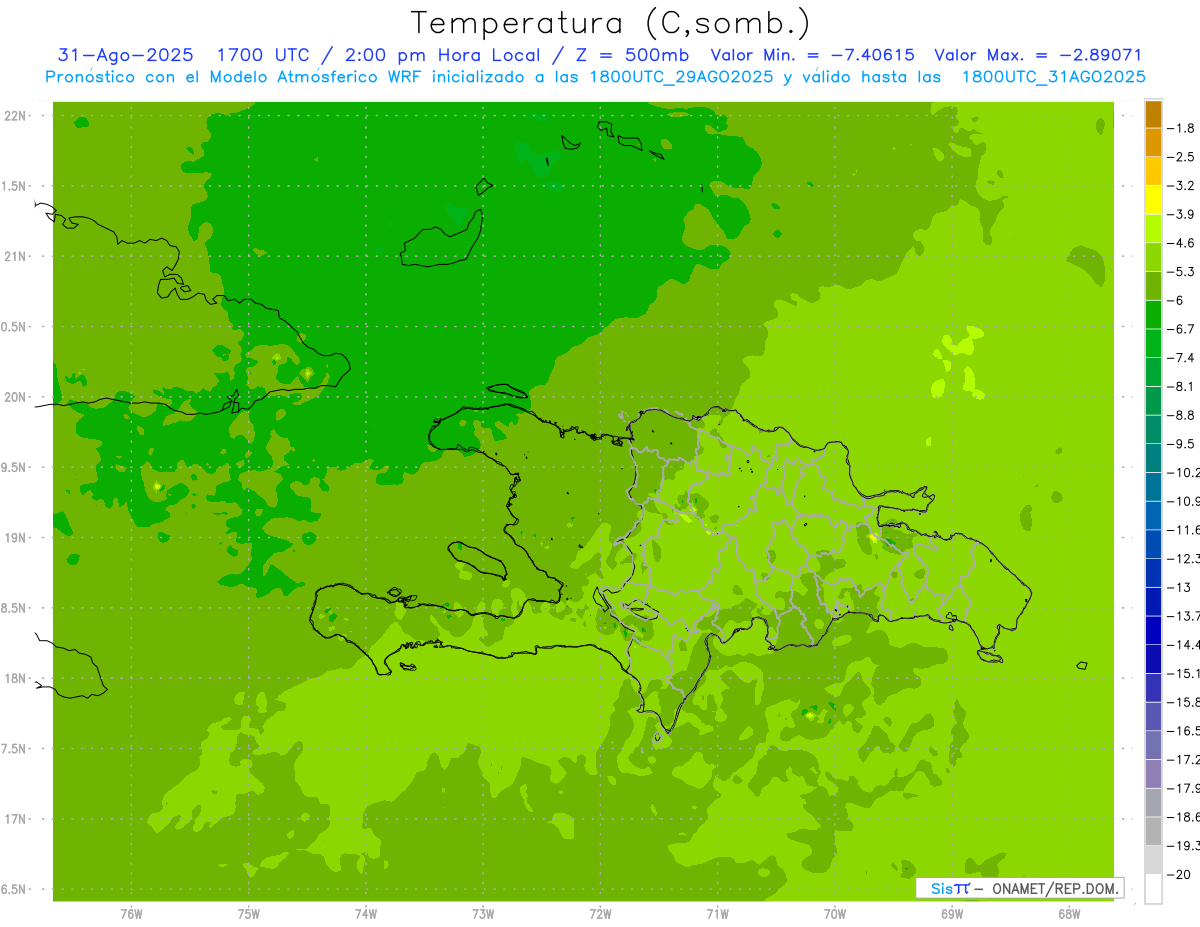Click the '-8.1' color bar label
1200x927 pixels.
(x=1181, y=386)
